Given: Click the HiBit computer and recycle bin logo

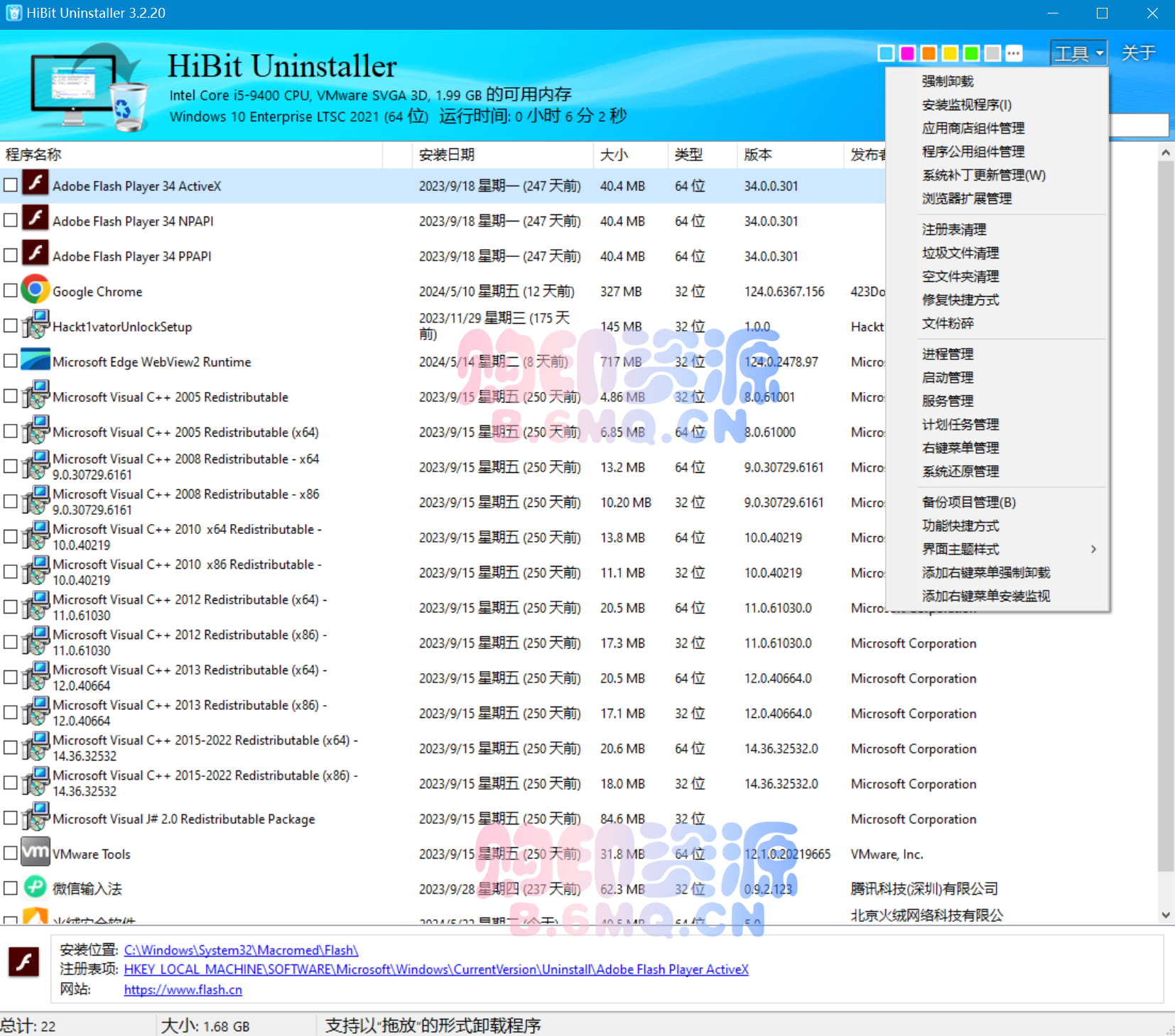Looking at the screenshot, I should tap(89, 87).
